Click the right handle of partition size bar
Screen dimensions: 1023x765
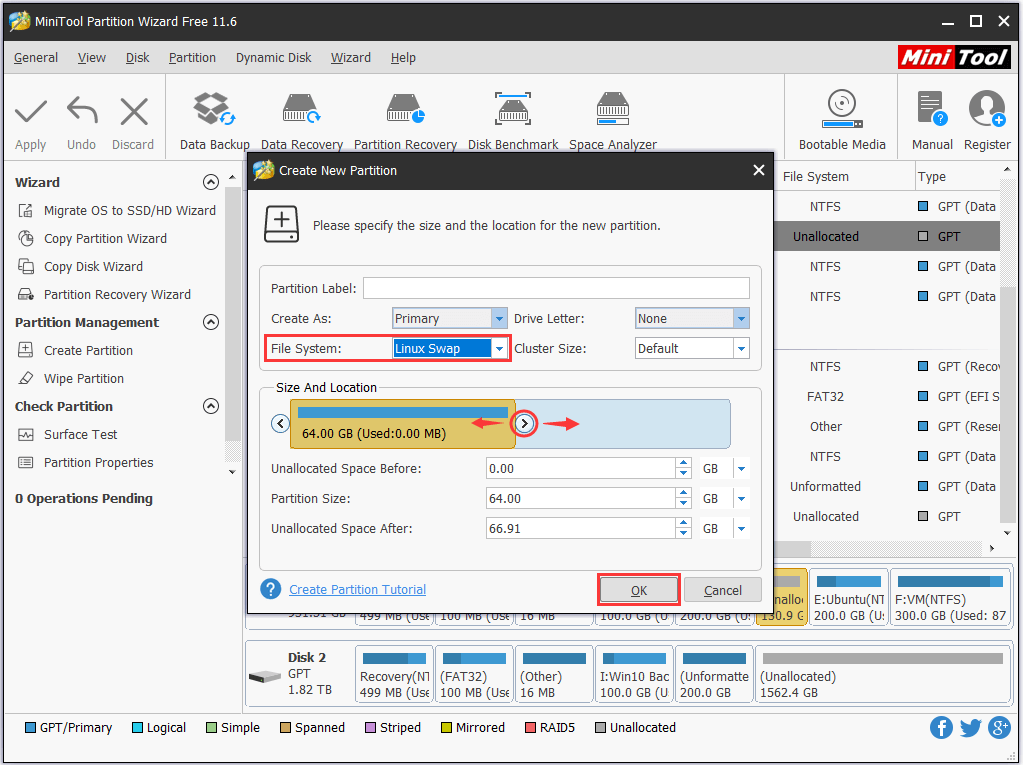pos(524,423)
